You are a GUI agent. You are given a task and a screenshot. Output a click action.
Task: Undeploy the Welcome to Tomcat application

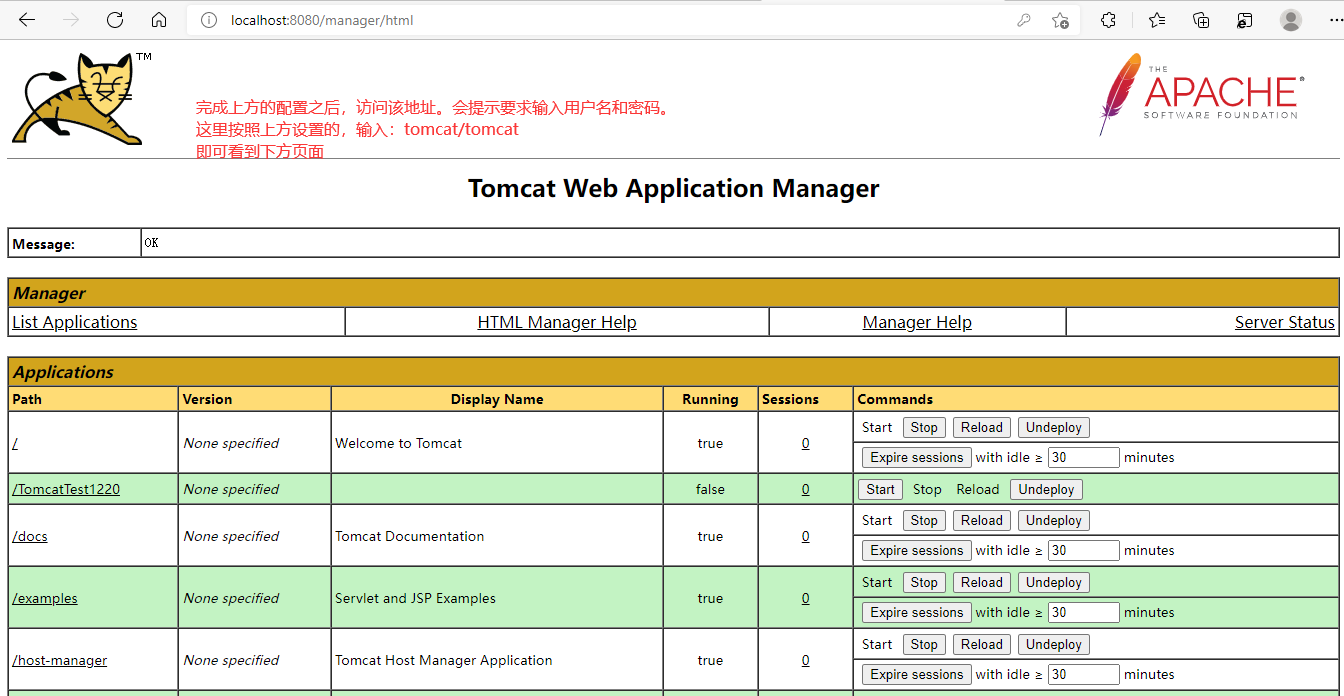click(x=1054, y=427)
